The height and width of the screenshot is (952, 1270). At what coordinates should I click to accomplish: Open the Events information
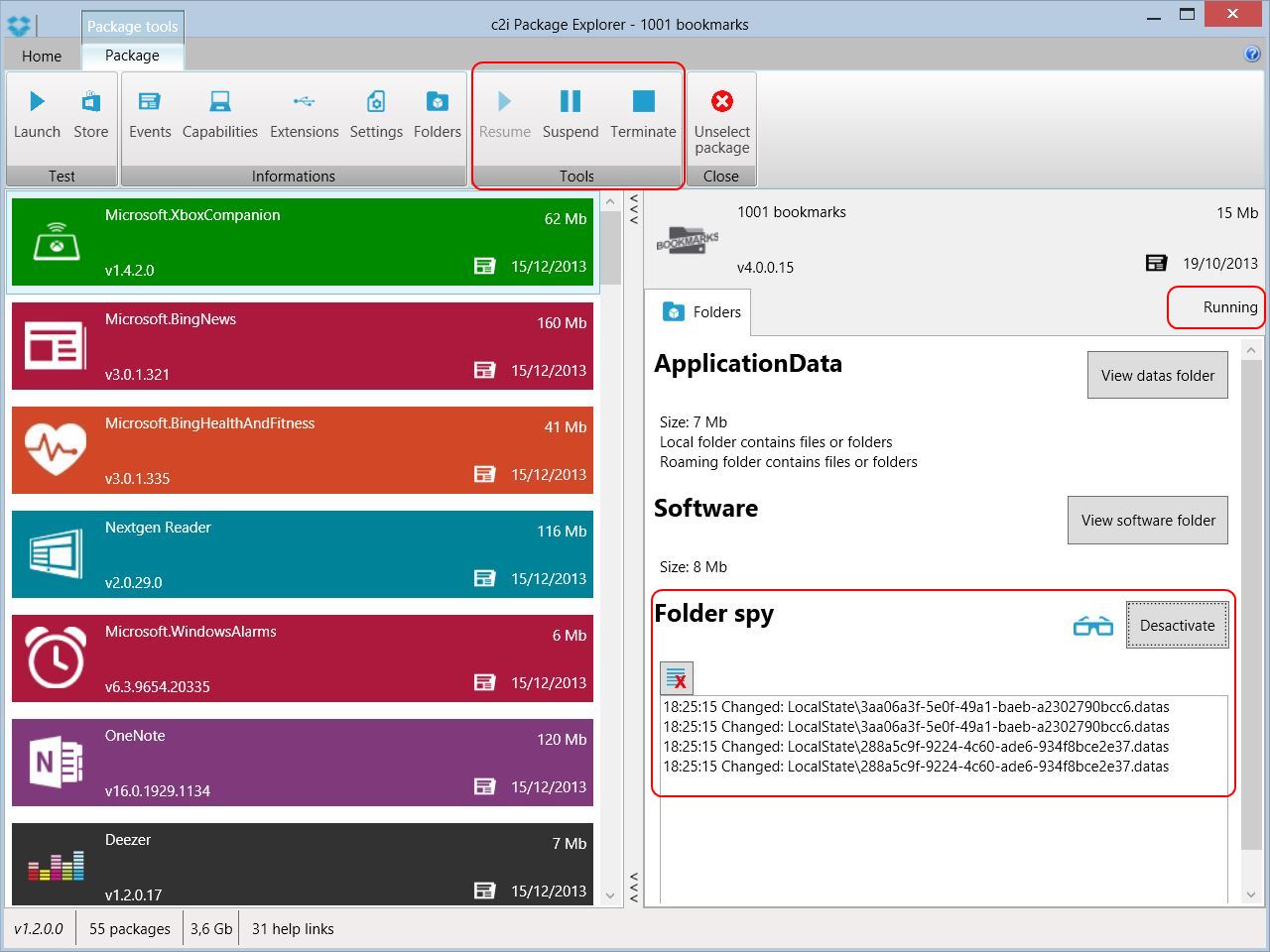tap(150, 114)
